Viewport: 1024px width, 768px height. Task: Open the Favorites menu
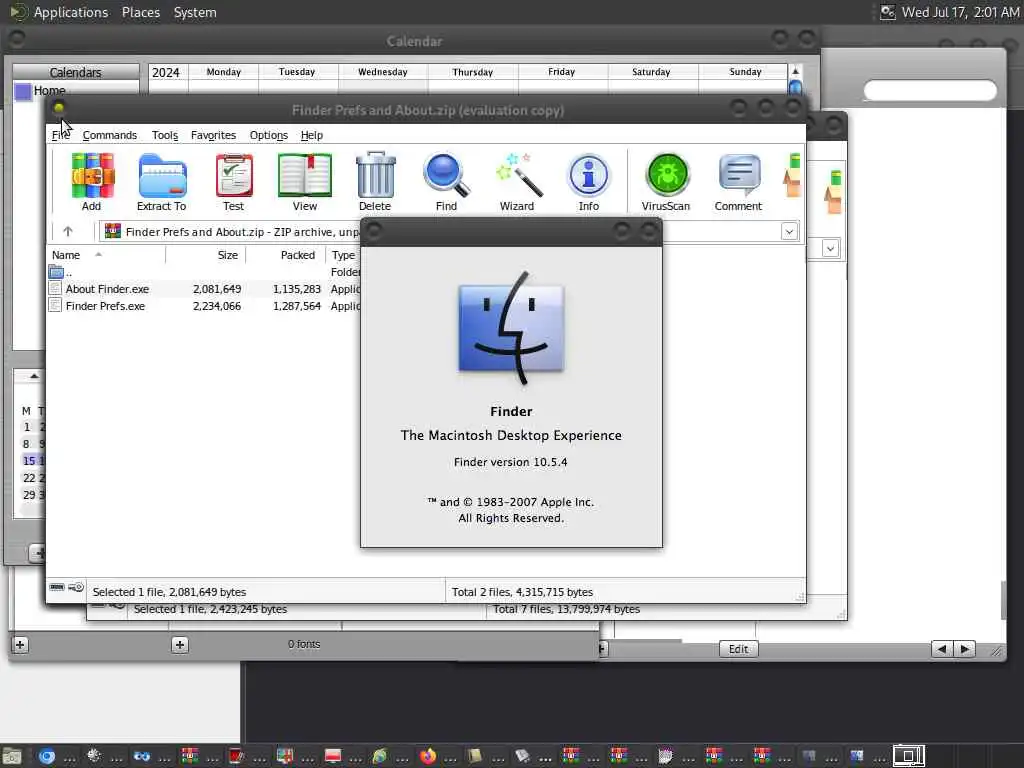pyautogui.click(x=213, y=135)
